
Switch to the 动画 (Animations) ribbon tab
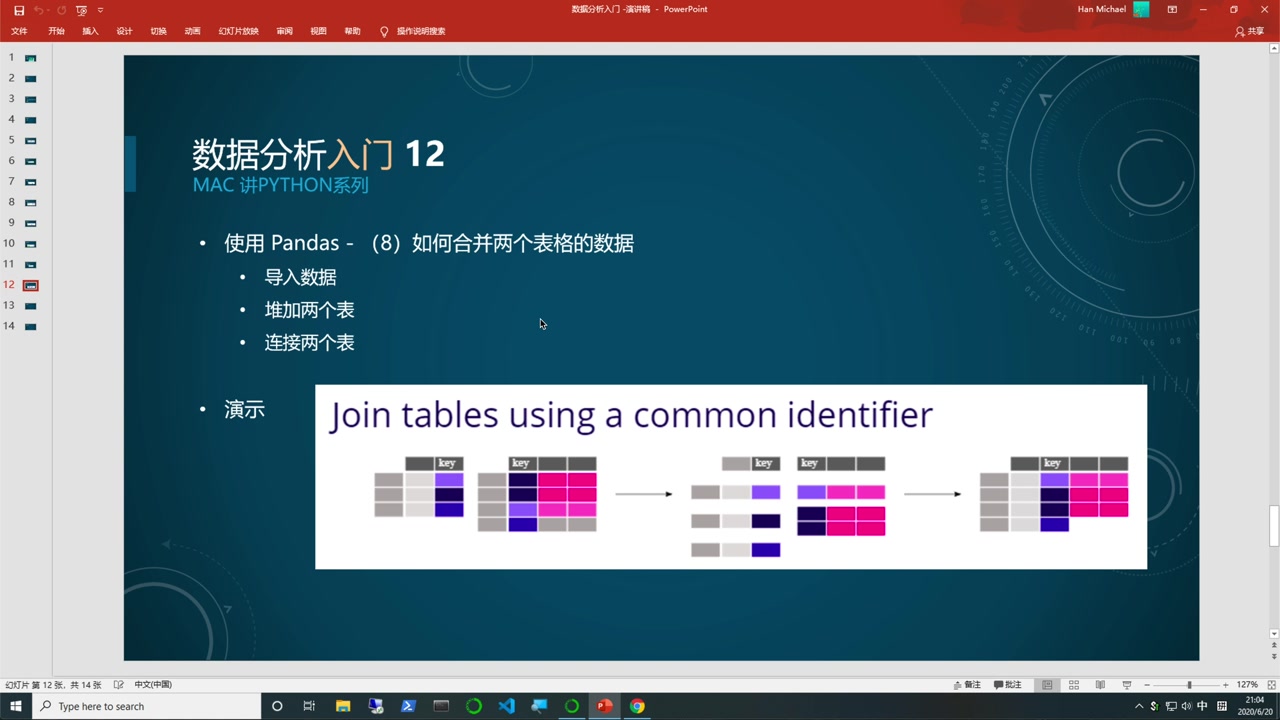click(192, 31)
